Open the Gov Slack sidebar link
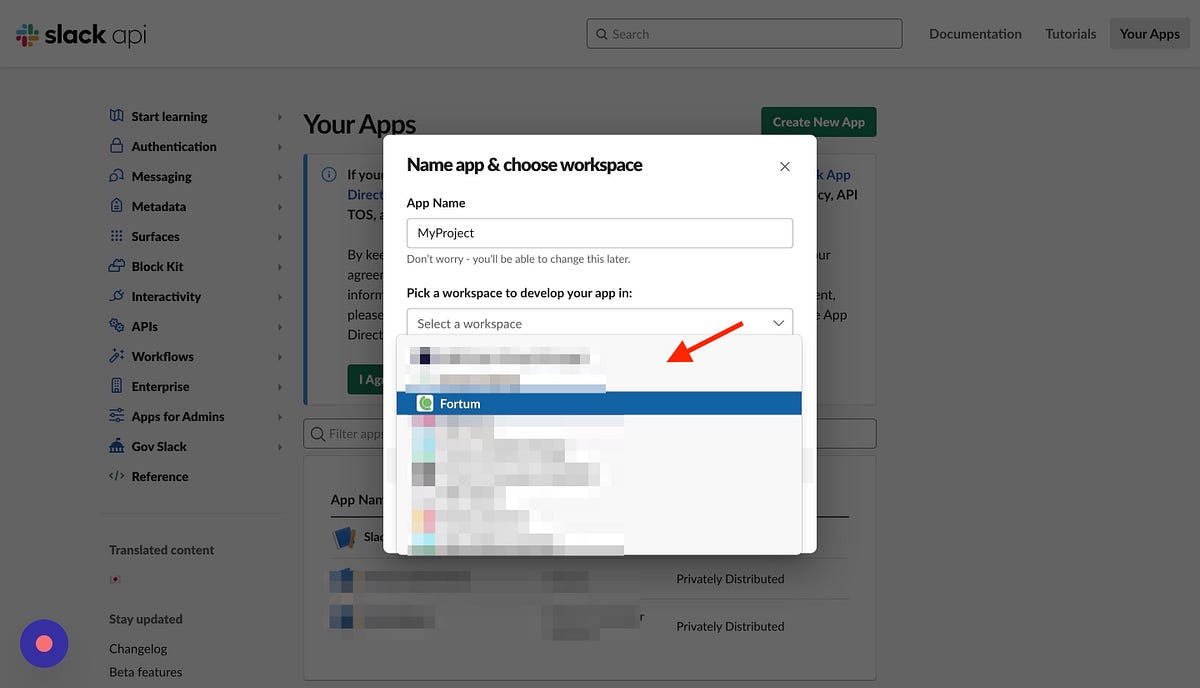This screenshot has height=688, width=1200. 159,446
